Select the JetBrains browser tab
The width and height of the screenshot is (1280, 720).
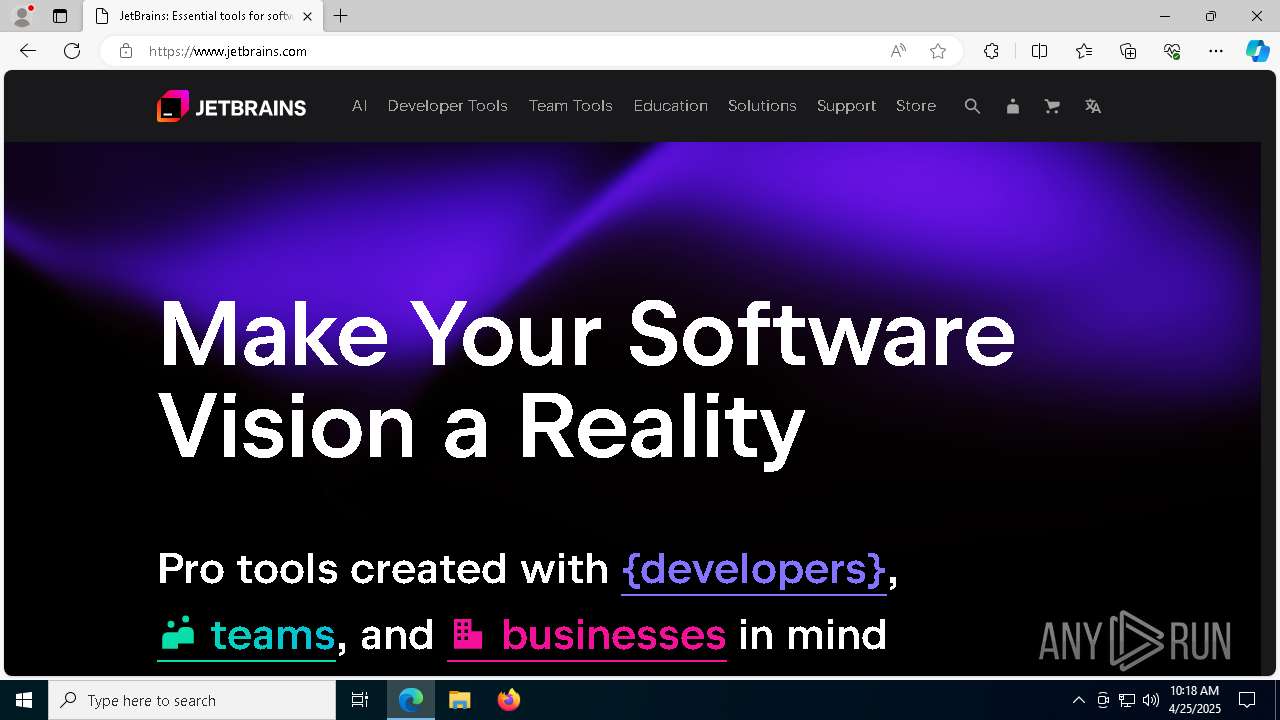click(203, 16)
